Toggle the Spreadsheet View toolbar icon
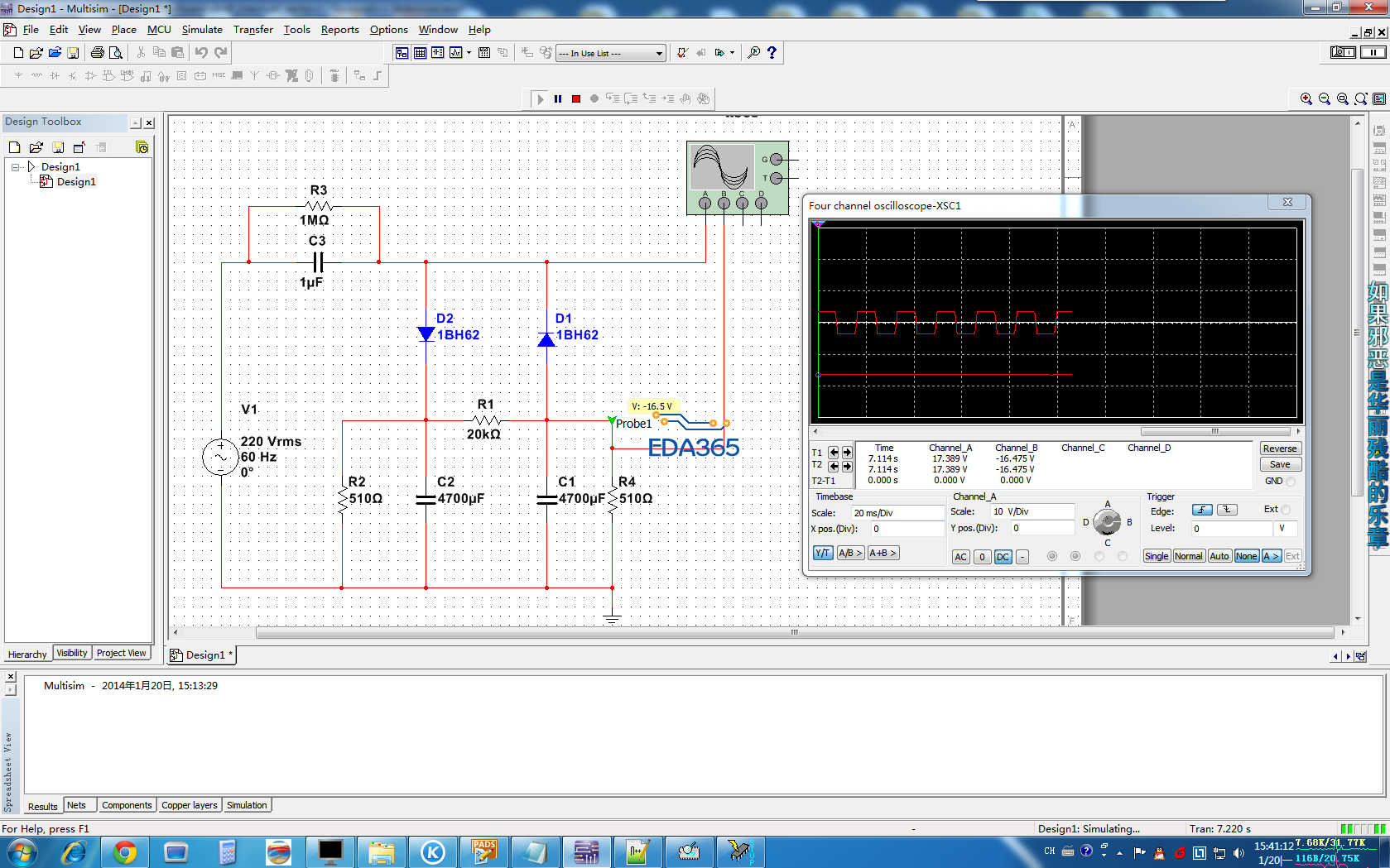Image resolution: width=1390 pixels, height=868 pixels. (420, 53)
